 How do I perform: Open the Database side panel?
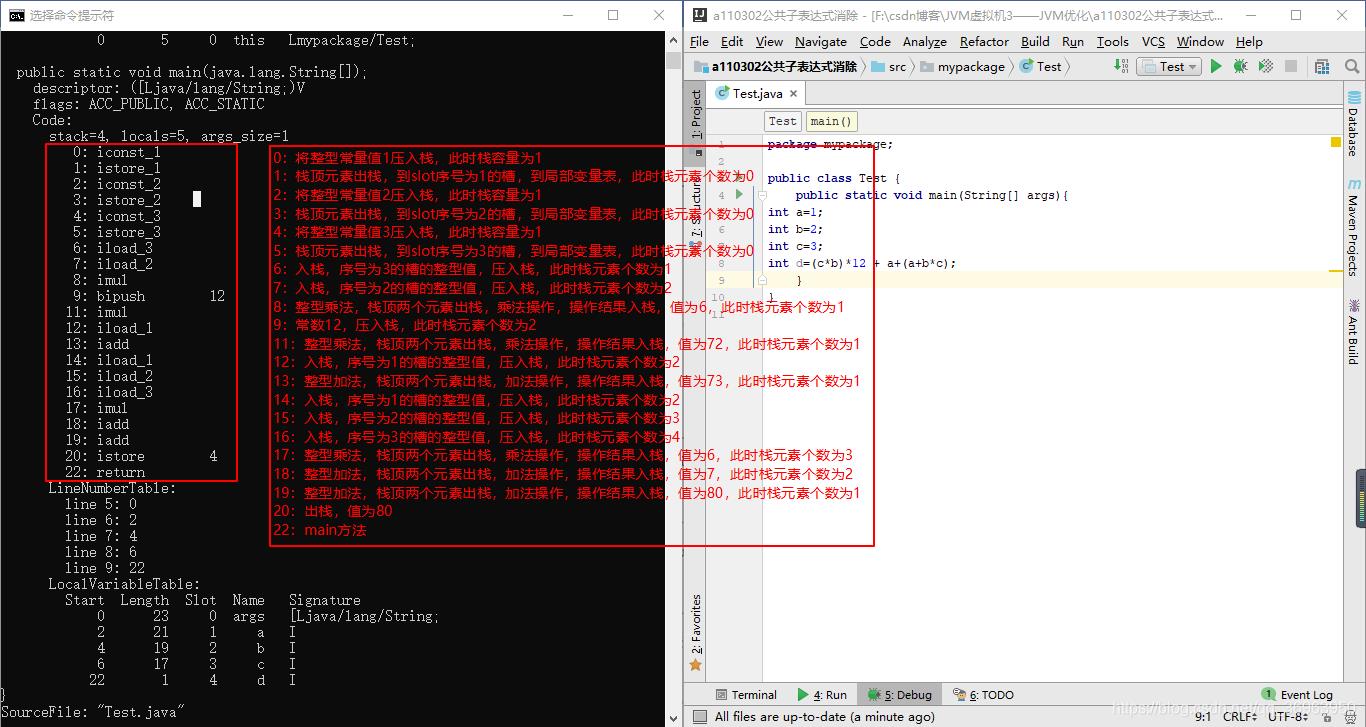[x=1354, y=122]
